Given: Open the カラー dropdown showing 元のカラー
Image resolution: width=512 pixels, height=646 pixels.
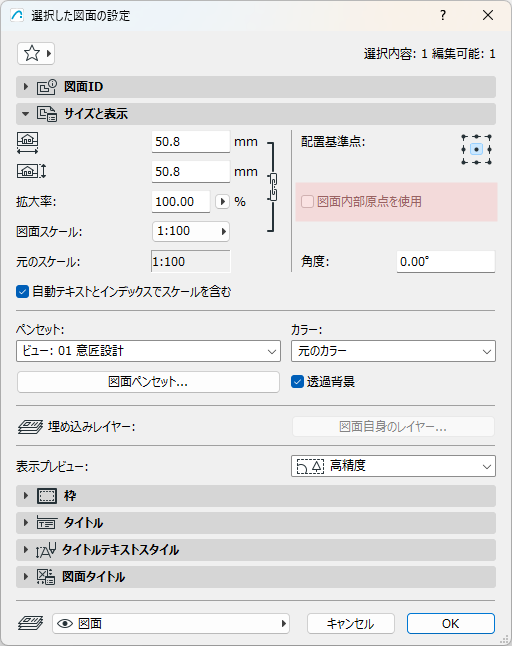Looking at the screenshot, I should coord(393,351).
